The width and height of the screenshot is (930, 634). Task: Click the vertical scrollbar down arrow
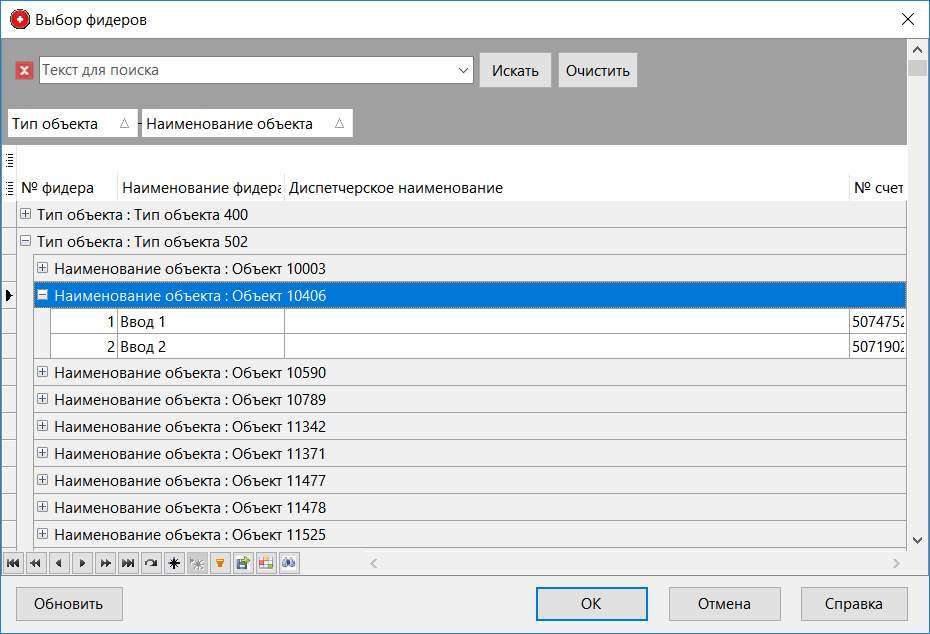[x=916, y=538]
